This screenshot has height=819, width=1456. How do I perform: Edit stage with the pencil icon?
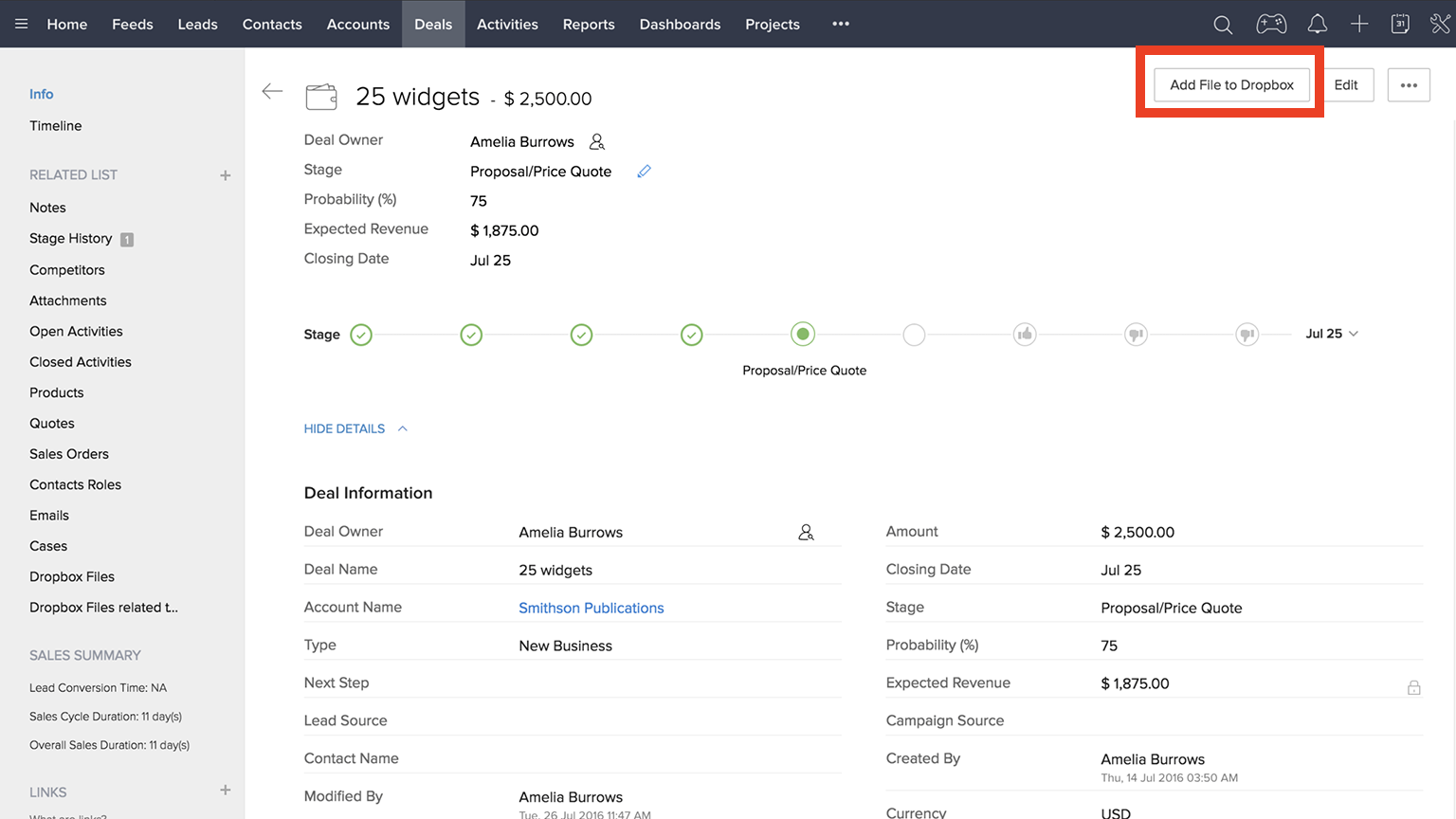pos(644,172)
